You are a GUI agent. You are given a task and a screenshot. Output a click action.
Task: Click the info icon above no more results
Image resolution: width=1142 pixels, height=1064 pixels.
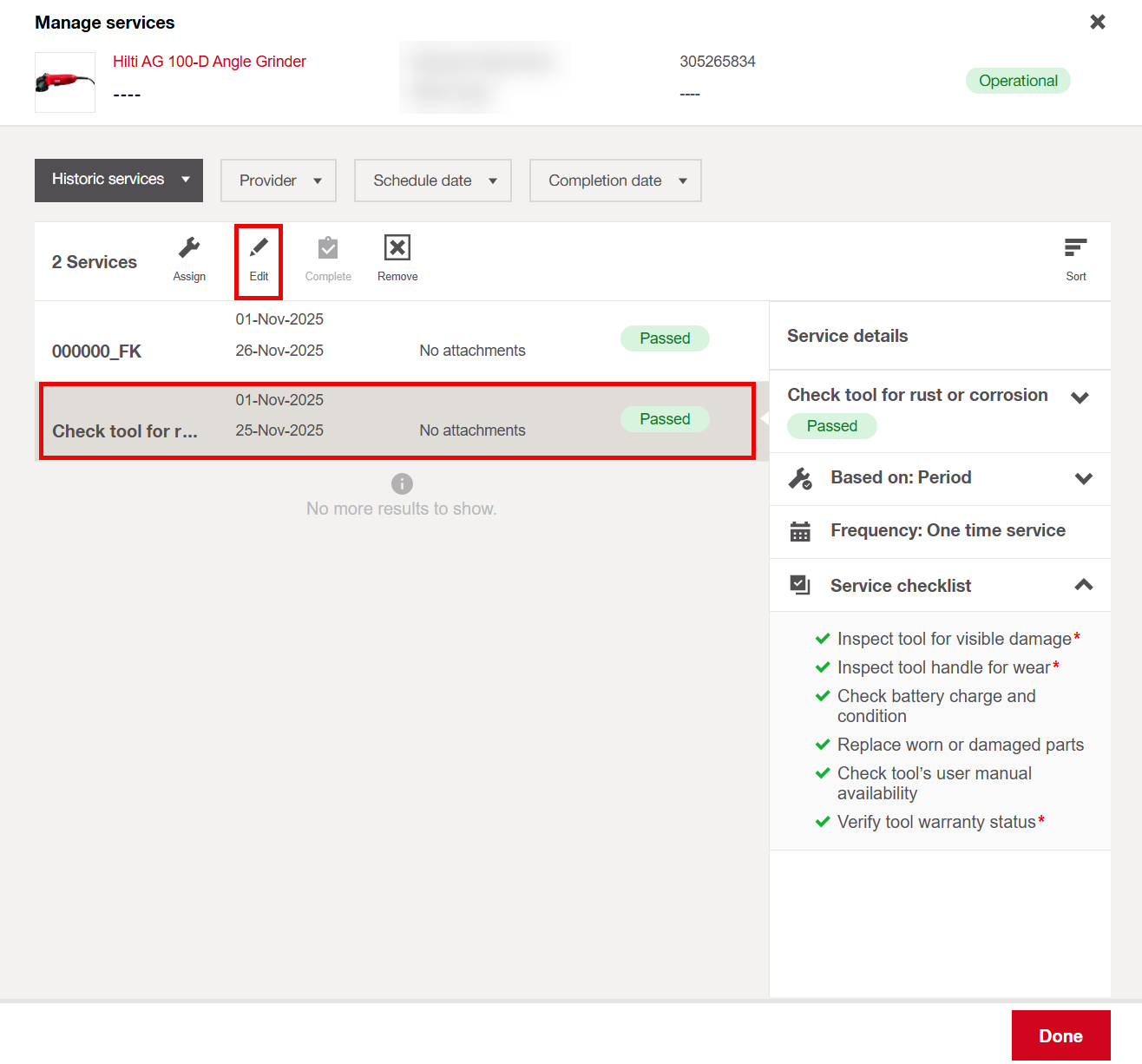click(x=402, y=483)
